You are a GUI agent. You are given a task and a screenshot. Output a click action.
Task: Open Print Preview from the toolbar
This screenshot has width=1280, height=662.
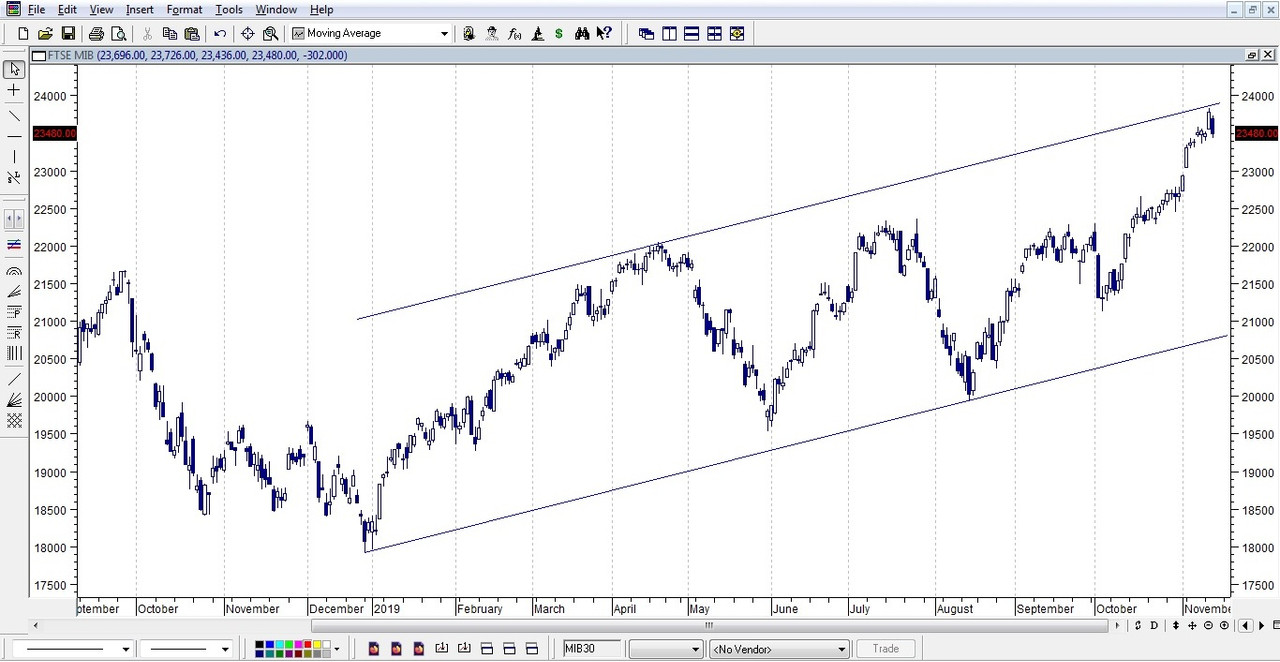pos(118,33)
